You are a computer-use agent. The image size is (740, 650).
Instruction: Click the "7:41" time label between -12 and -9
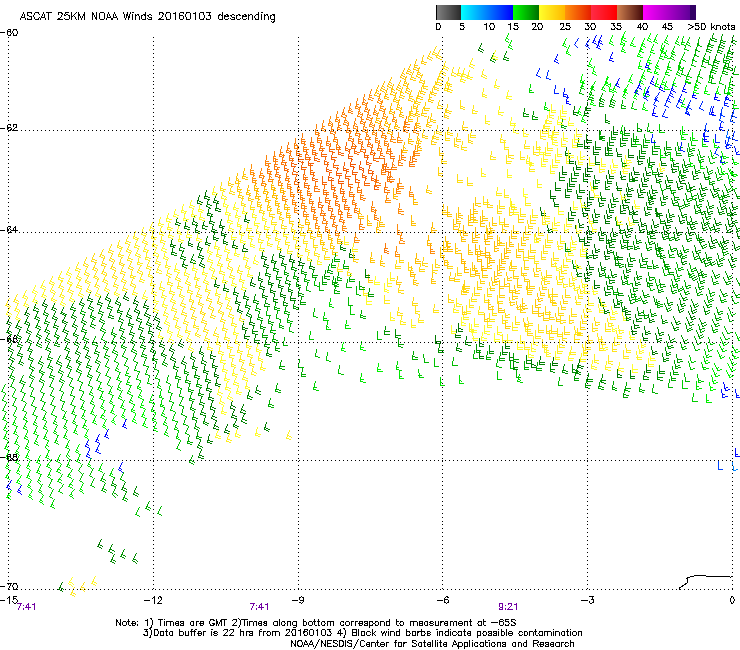pos(259,607)
